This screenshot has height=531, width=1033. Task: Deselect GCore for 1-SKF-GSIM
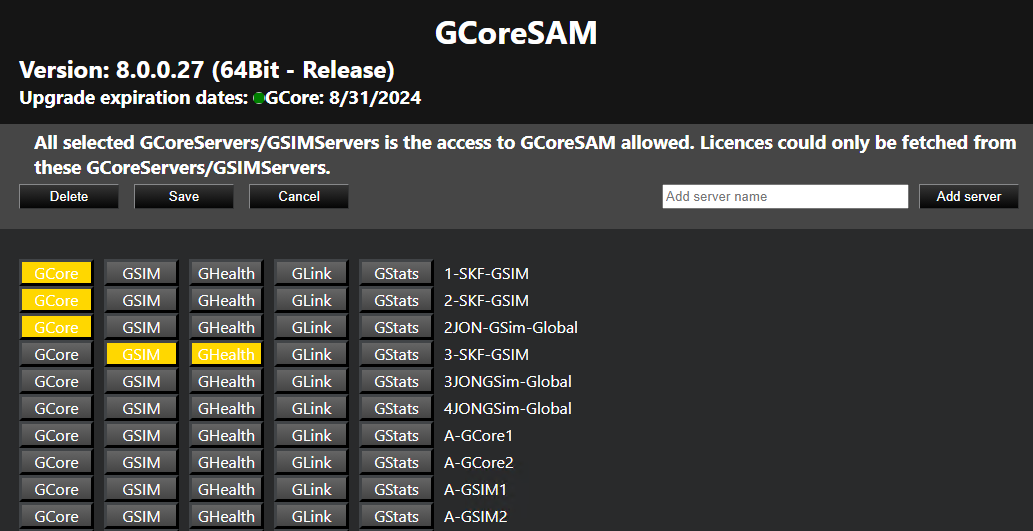click(56, 273)
